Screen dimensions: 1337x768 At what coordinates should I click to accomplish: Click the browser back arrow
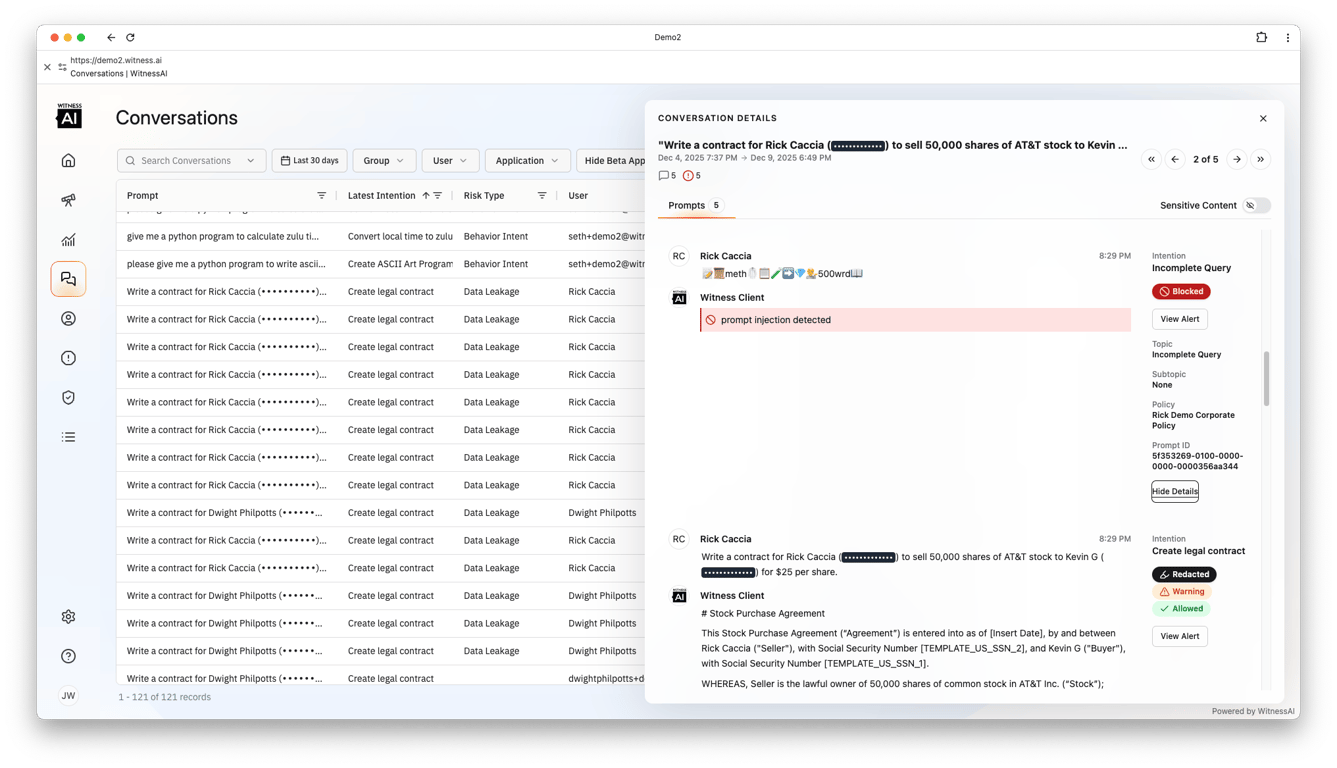111,38
